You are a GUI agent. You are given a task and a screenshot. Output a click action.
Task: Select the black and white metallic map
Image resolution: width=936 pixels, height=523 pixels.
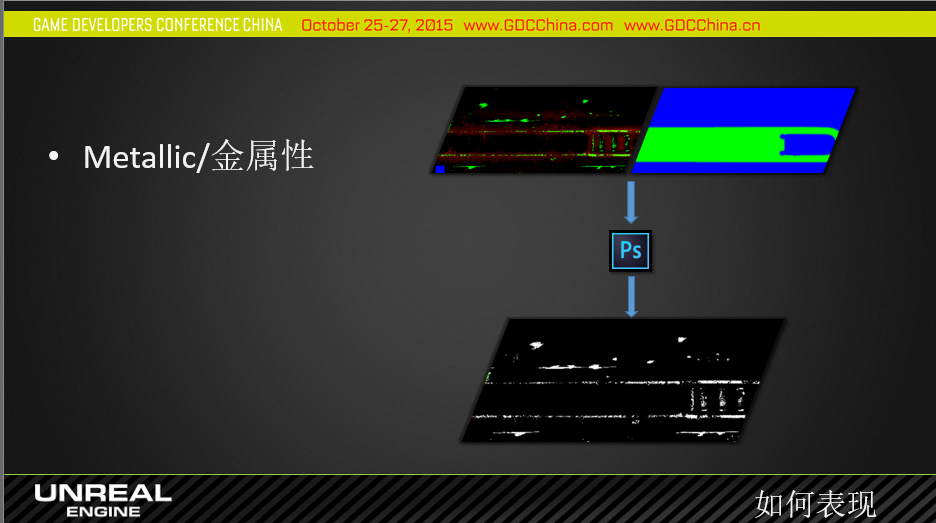pos(623,380)
